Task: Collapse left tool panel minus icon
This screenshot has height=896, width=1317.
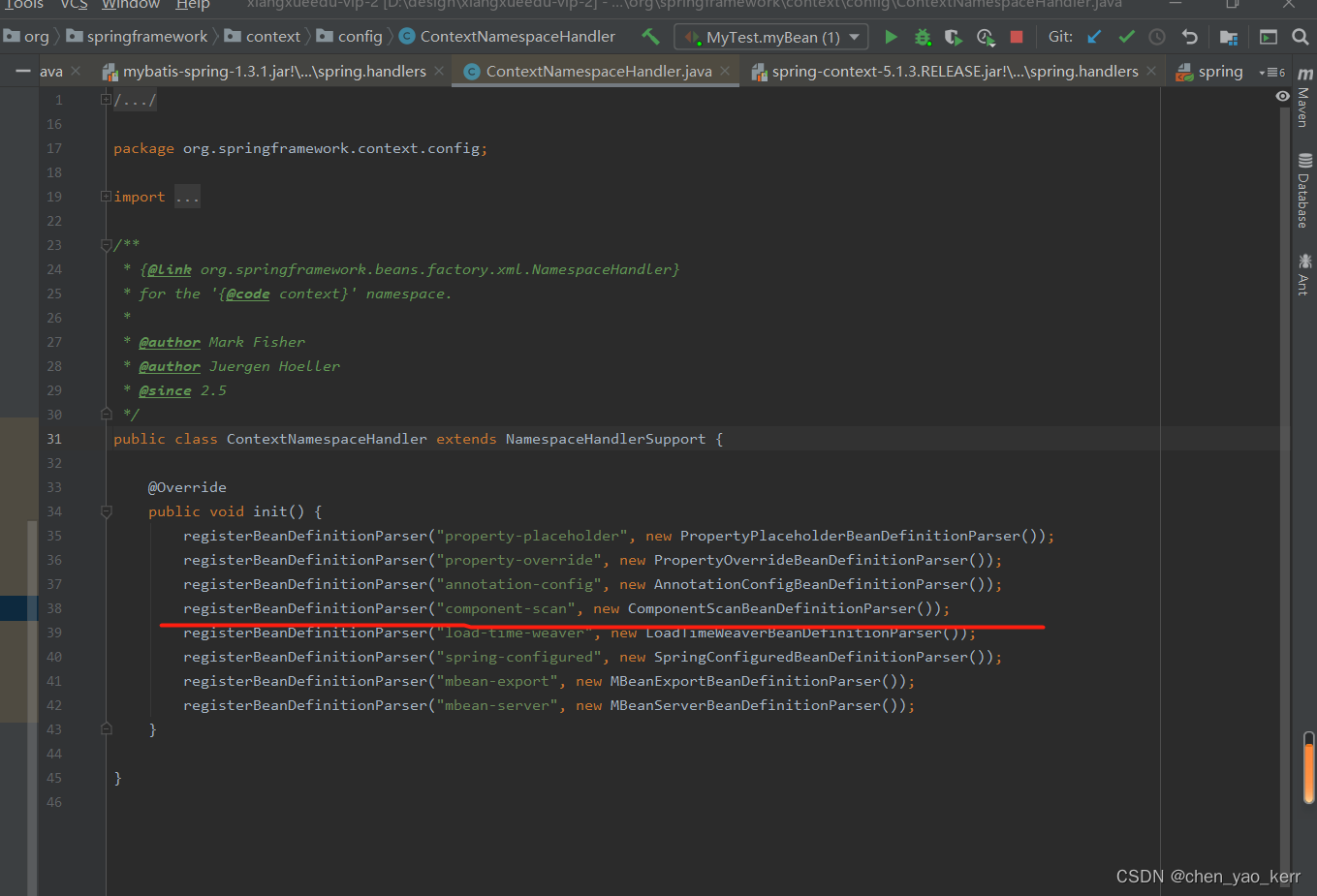Action: point(22,71)
